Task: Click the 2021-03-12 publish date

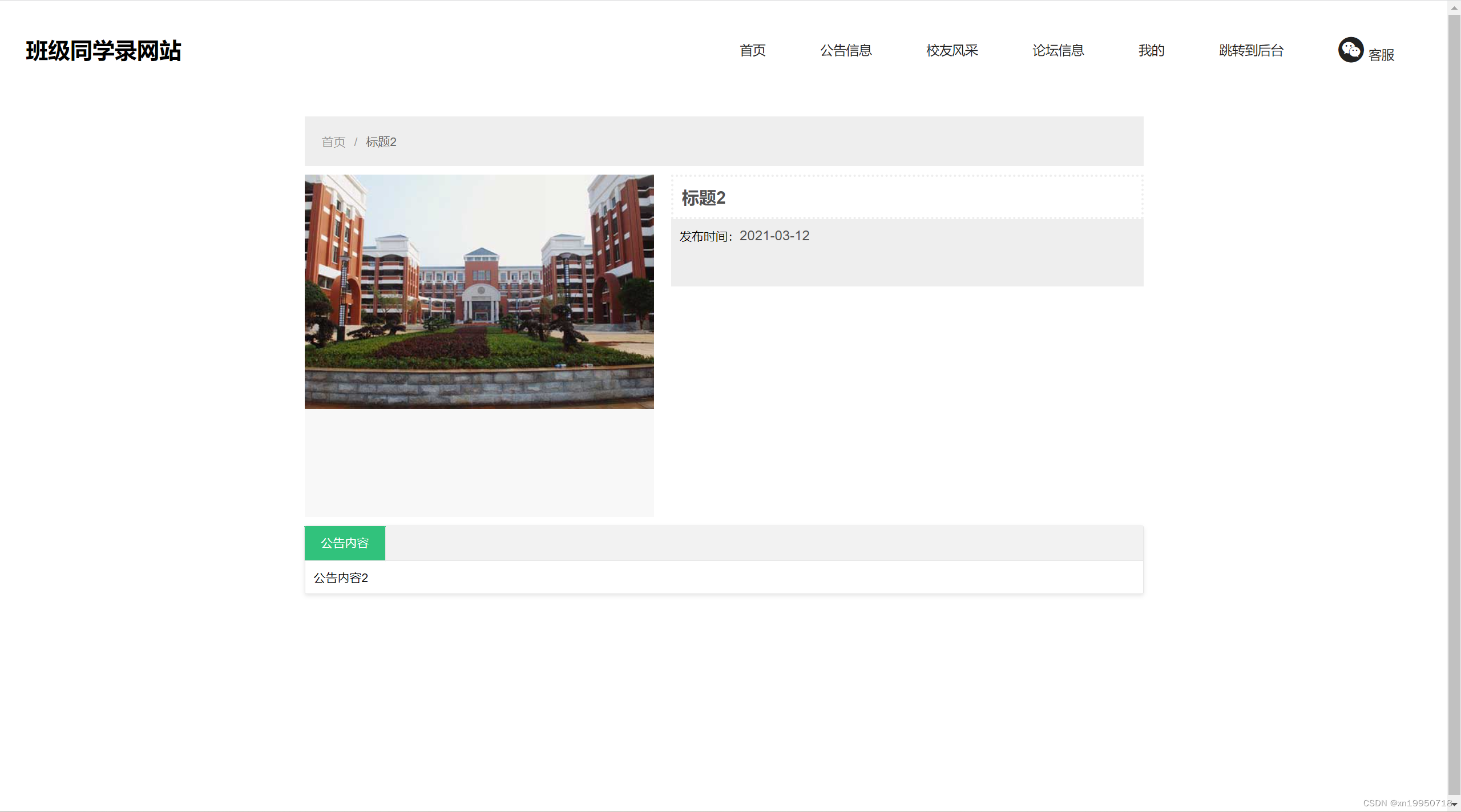Action: click(774, 236)
